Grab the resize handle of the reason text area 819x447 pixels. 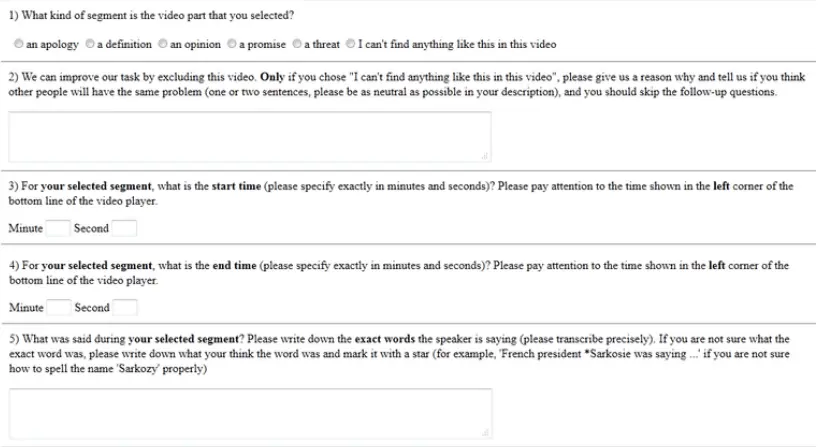[x=485, y=156]
